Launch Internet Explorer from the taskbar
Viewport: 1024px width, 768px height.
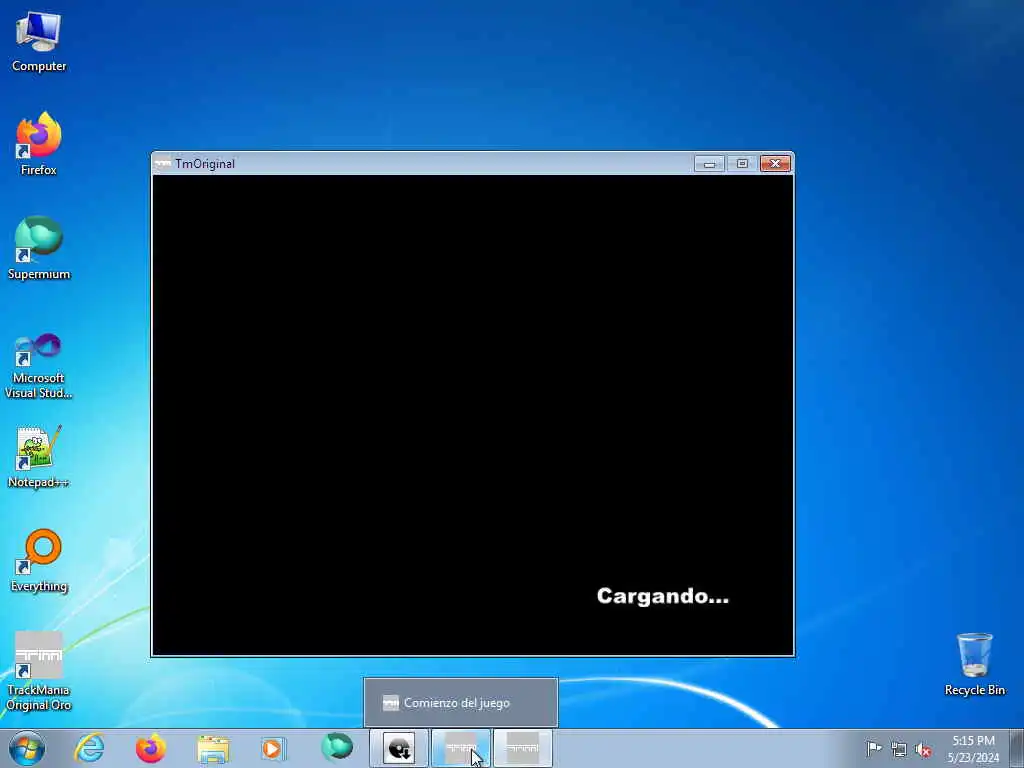click(89, 748)
